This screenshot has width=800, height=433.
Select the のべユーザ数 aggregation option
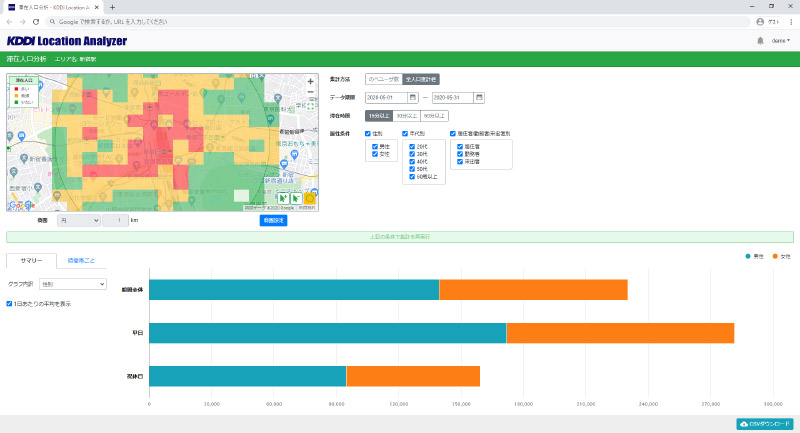(x=384, y=80)
